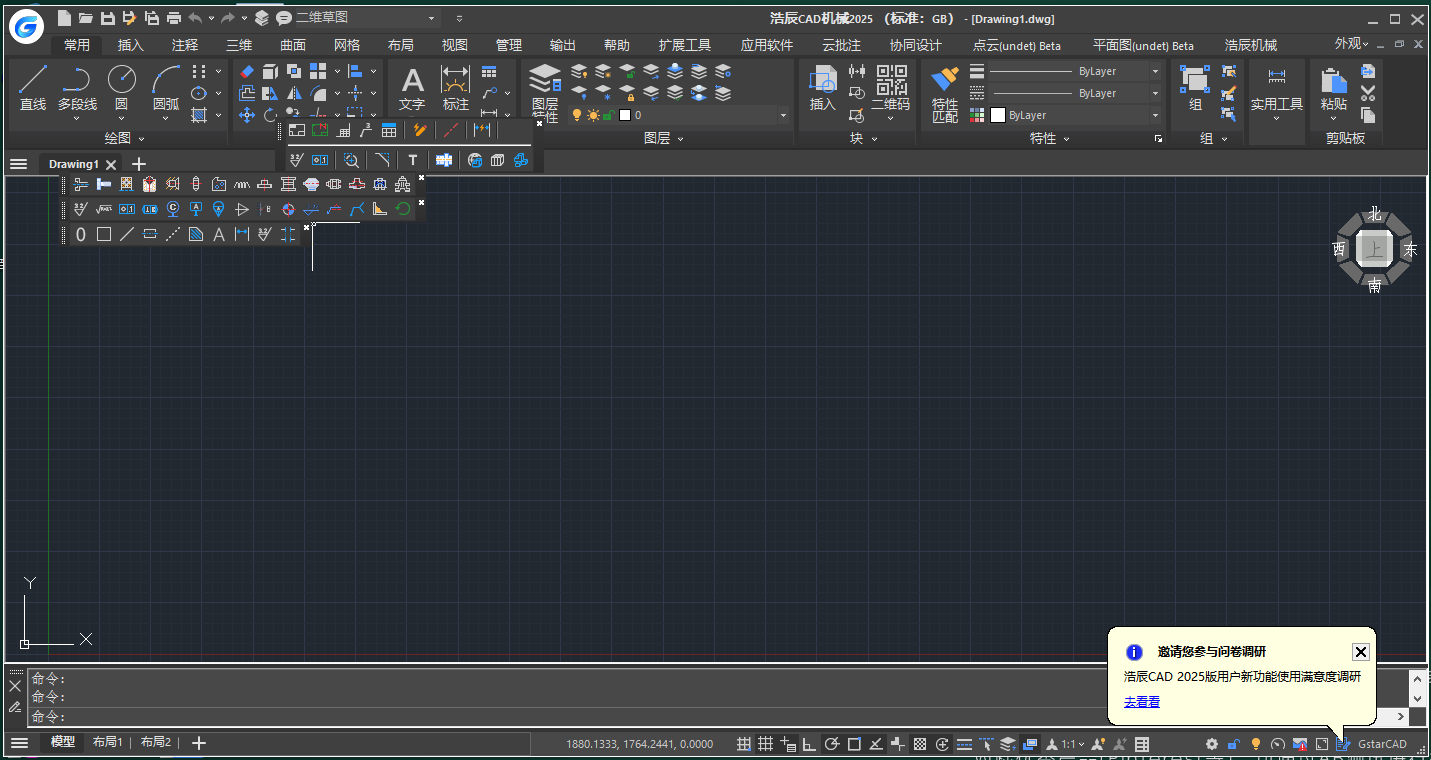Toggle object snap square icon in status bar
The height and width of the screenshot is (760, 1431).
point(854,744)
